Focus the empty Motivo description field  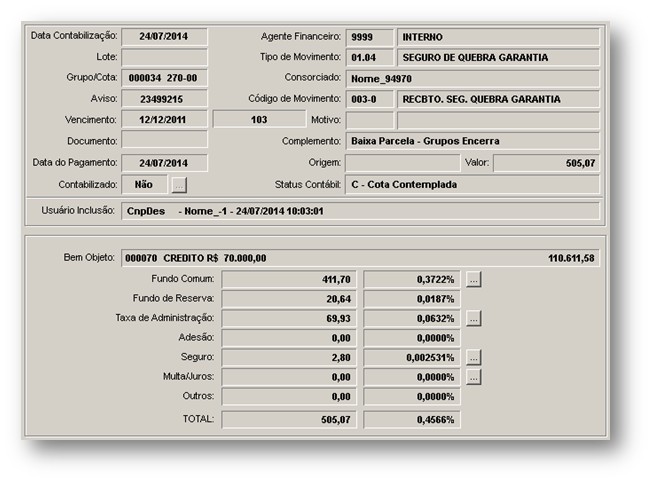pyautogui.click(x=499, y=120)
